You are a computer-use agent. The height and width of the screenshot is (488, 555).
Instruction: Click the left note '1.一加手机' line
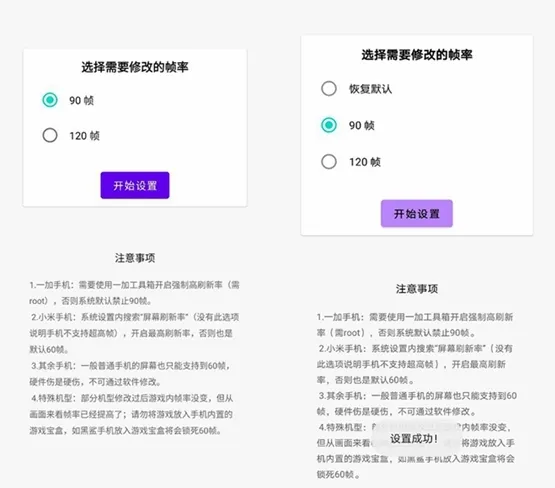point(135,285)
